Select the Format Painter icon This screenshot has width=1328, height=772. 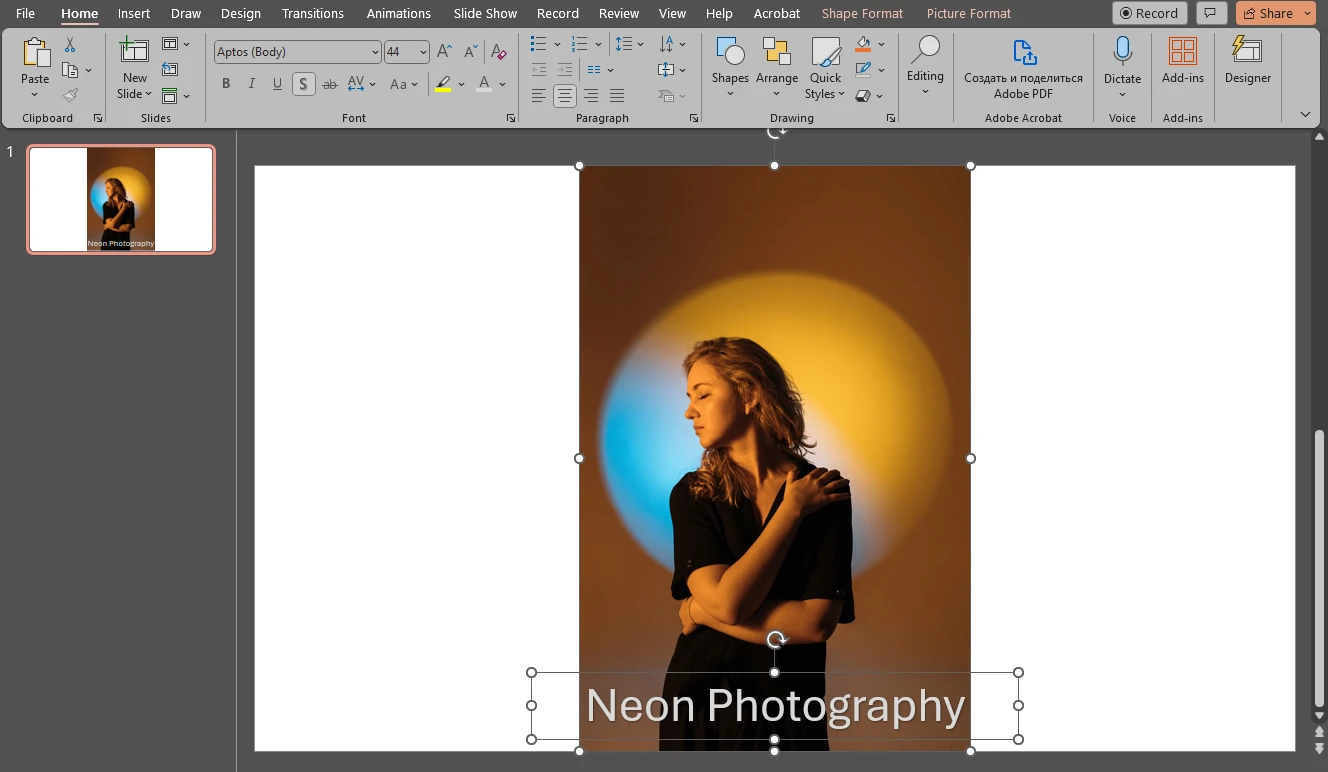tap(69, 95)
